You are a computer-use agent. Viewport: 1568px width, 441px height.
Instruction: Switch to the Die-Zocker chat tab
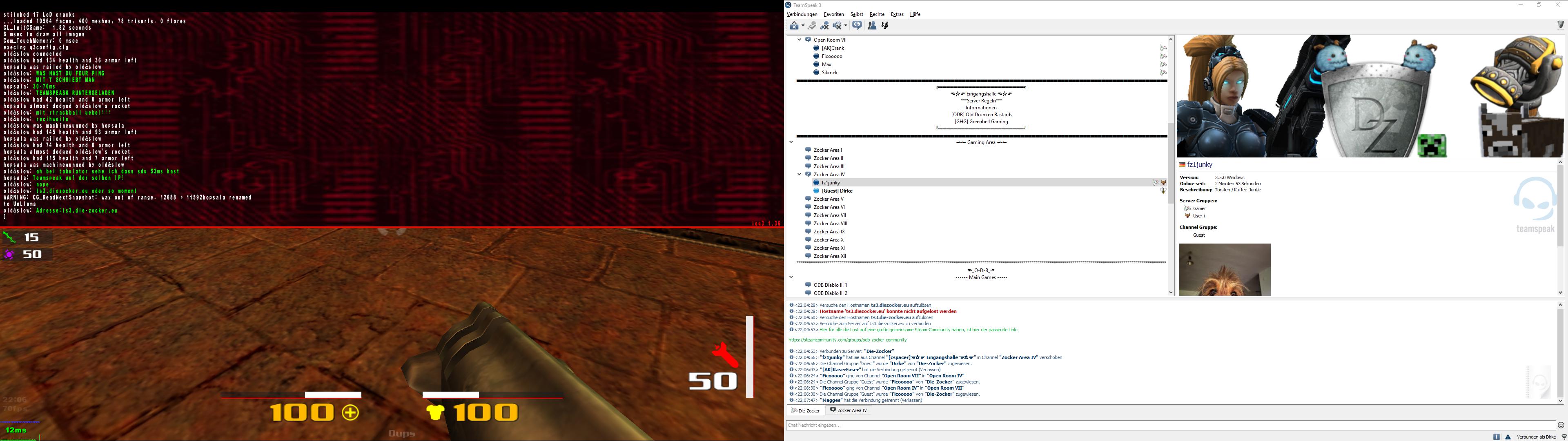(805, 411)
